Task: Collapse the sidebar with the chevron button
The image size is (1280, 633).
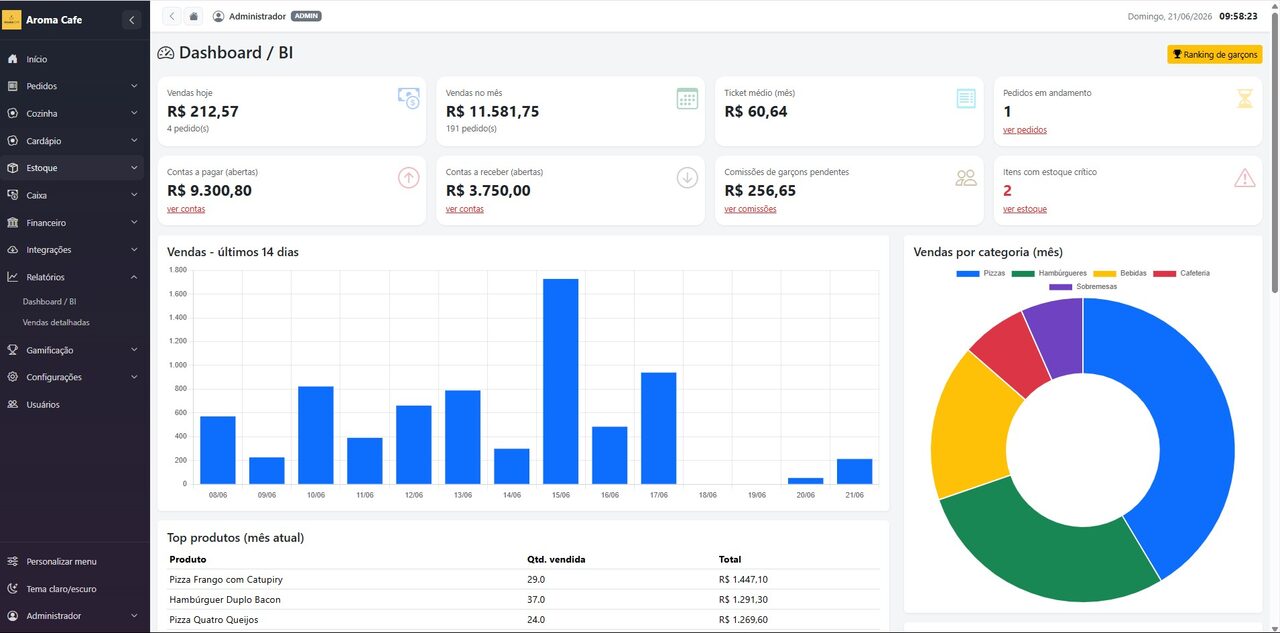Action: click(x=132, y=20)
